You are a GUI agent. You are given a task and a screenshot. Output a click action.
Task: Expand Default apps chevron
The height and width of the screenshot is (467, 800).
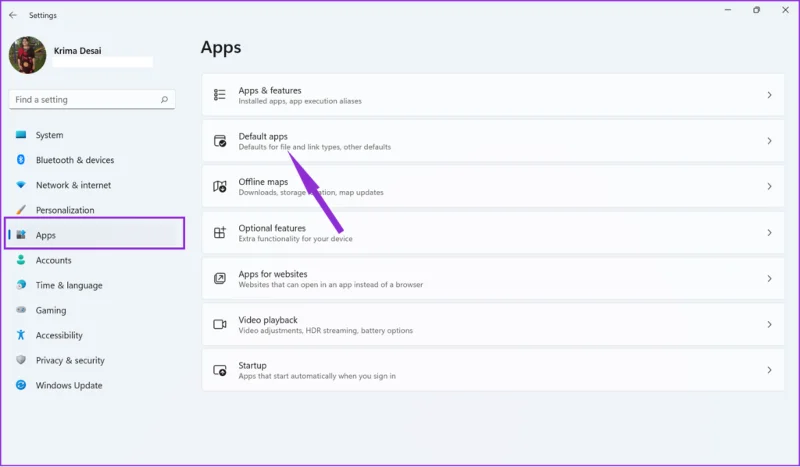[769, 141]
